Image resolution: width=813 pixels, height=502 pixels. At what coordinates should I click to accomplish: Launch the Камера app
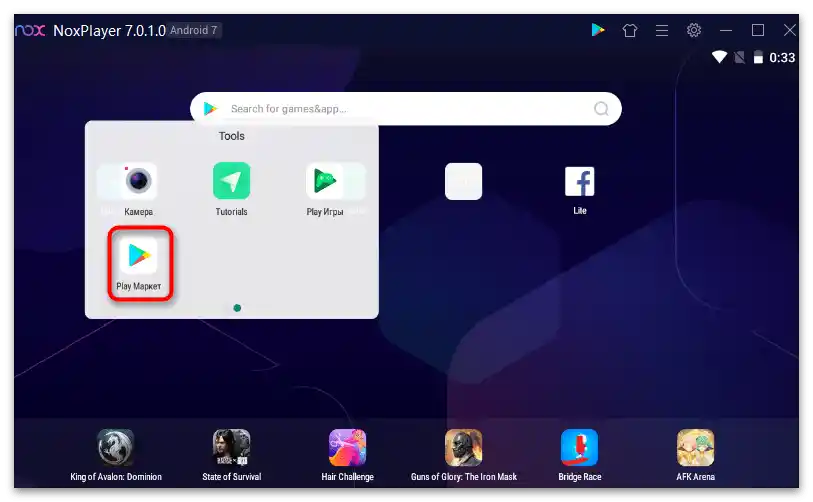(138, 181)
